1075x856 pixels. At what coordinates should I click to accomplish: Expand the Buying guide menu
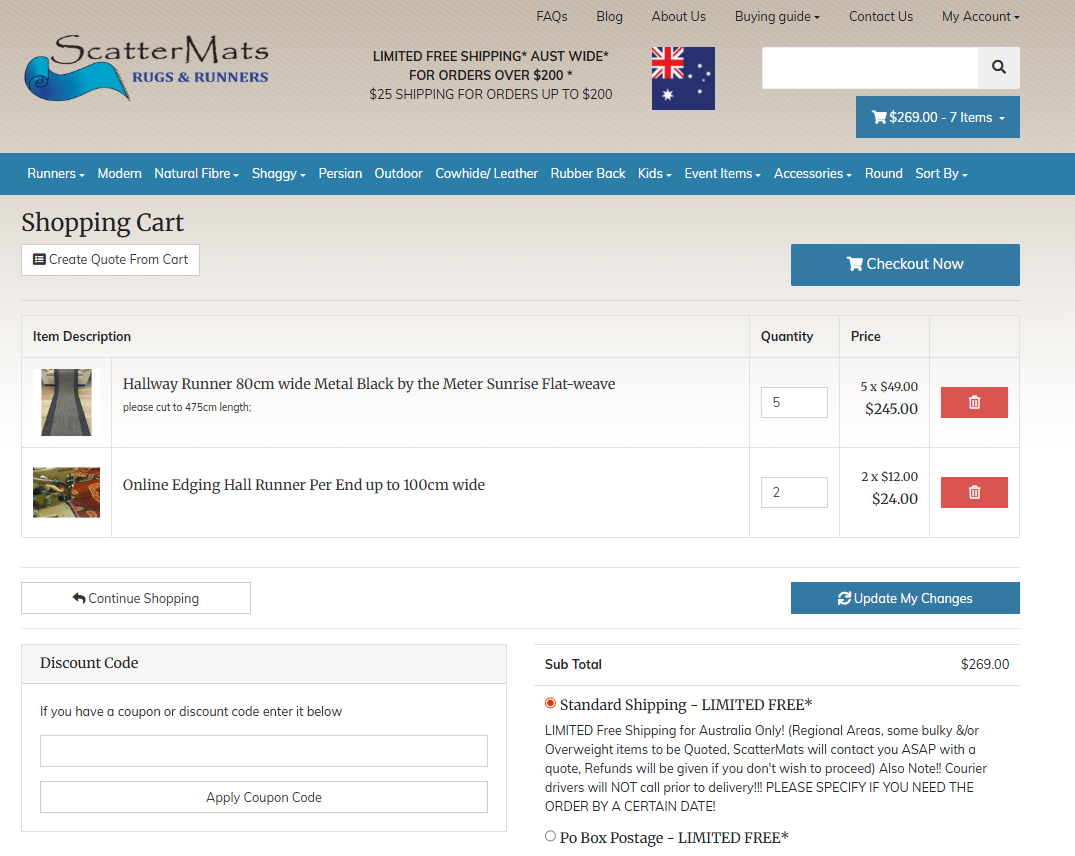pyautogui.click(x=777, y=16)
